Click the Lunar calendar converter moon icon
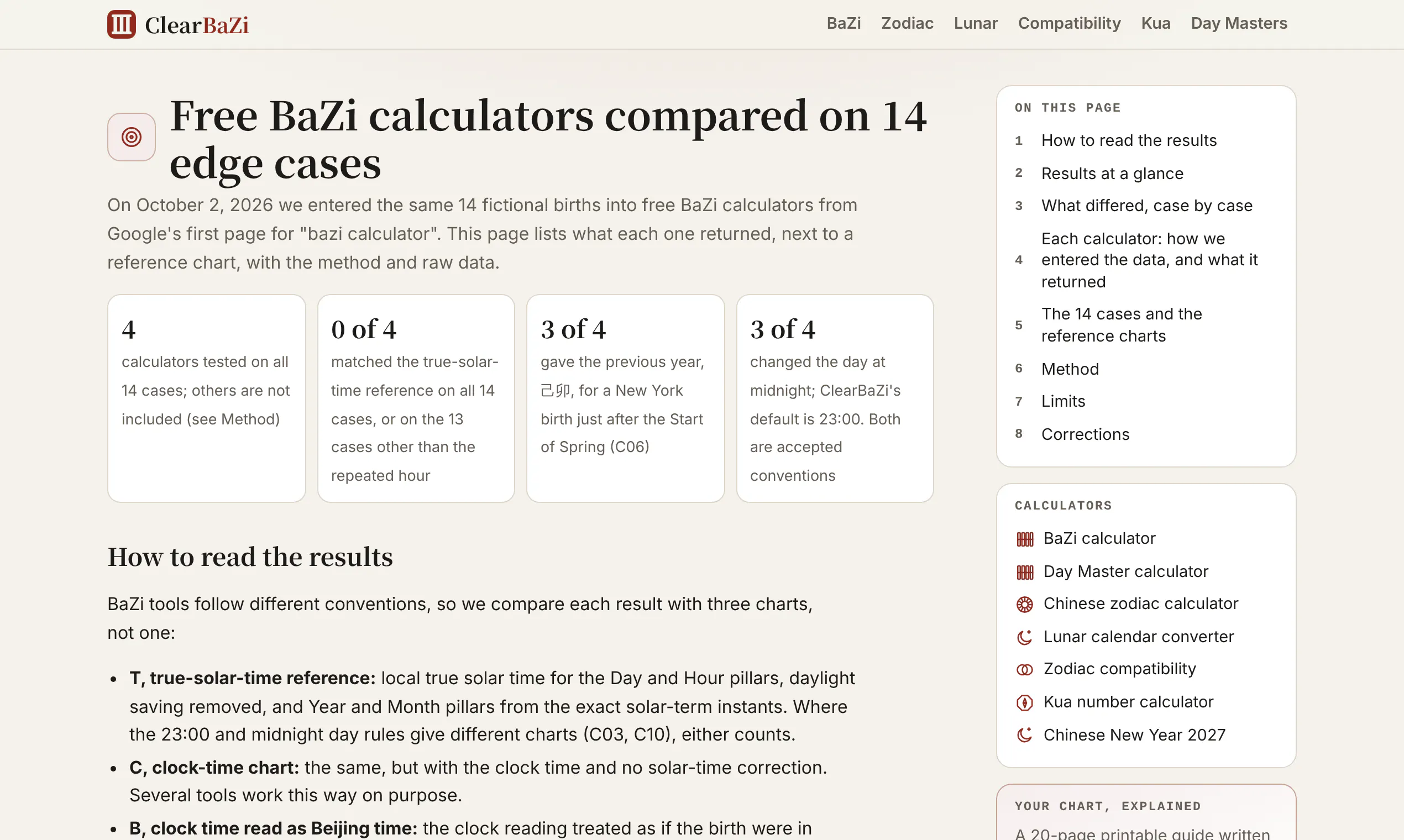The image size is (1404, 840). coord(1025,637)
